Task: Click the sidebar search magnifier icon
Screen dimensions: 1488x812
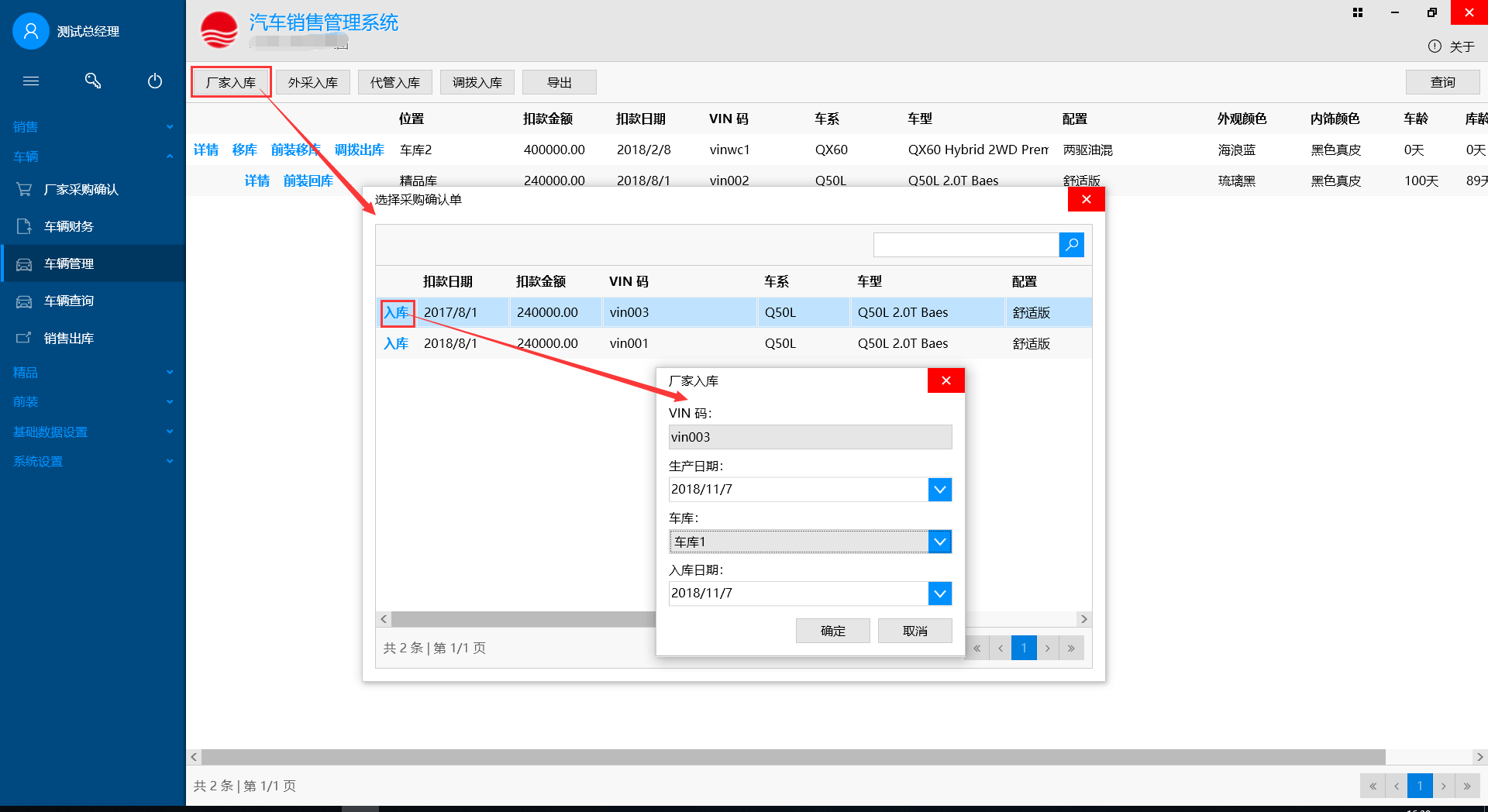Action: 93,81
